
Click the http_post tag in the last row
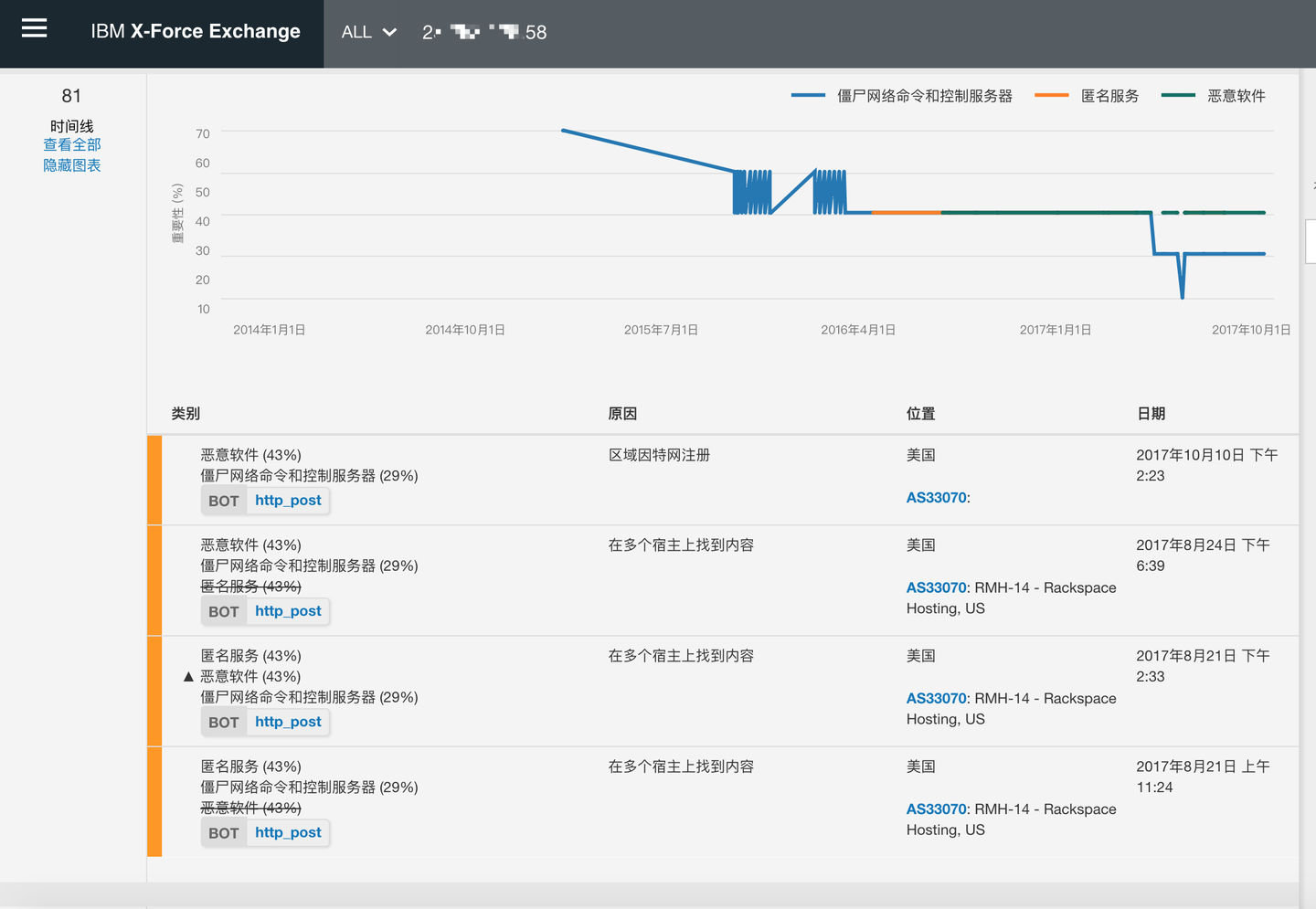point(288,833)
